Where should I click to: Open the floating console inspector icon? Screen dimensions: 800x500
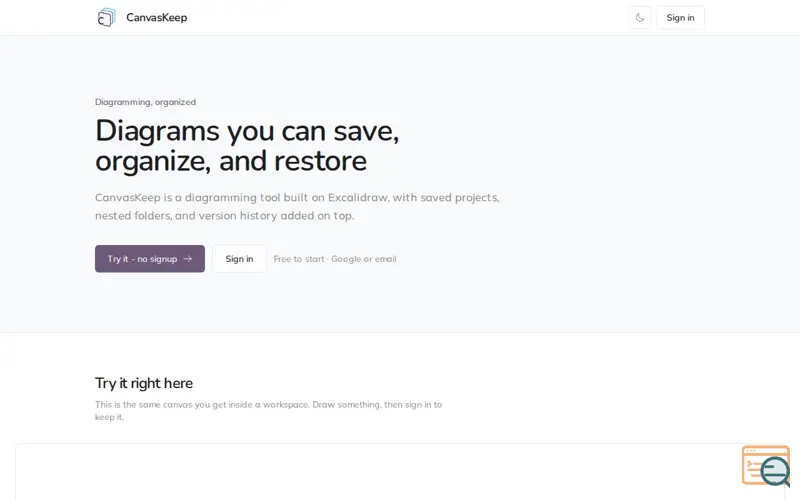coord(766,466)
